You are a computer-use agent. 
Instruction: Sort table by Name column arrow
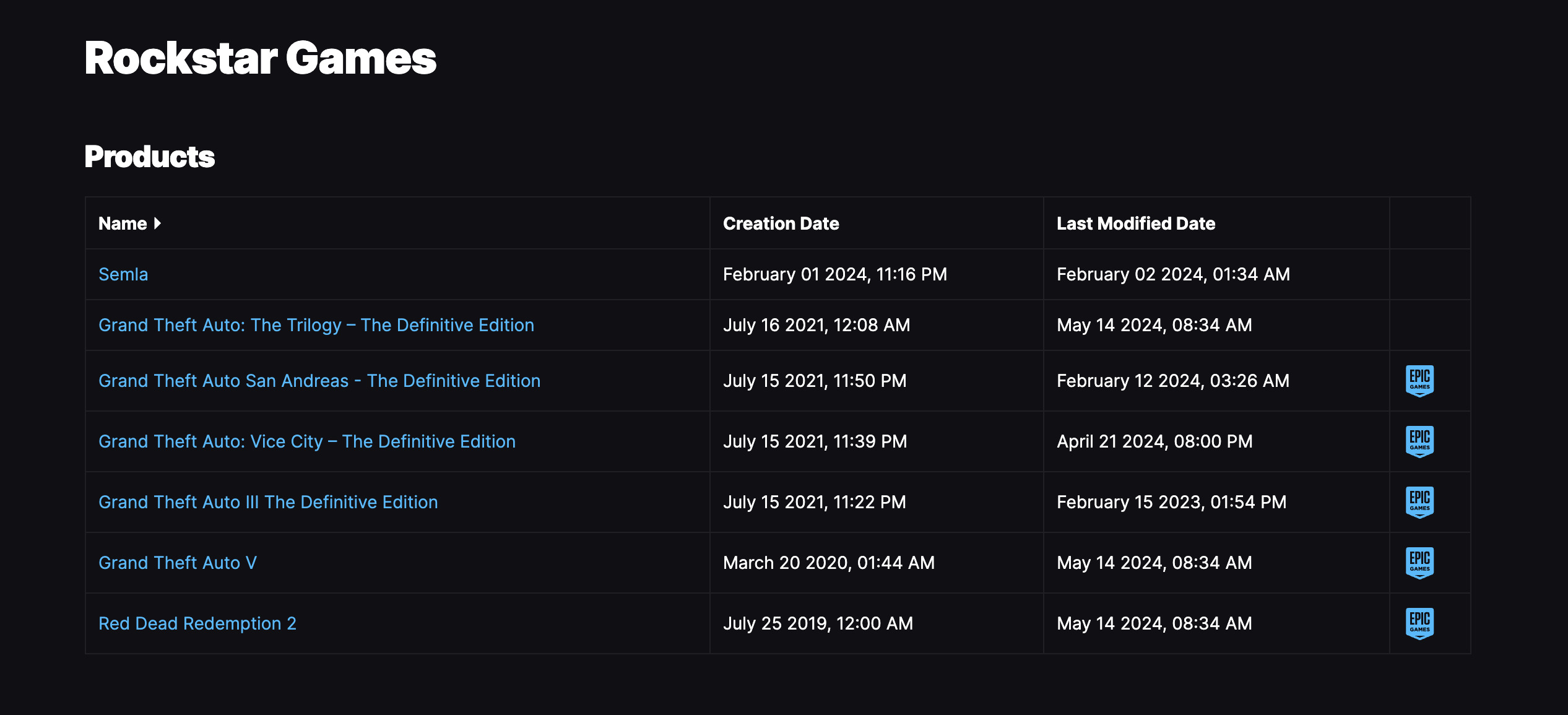coord(157,223)
